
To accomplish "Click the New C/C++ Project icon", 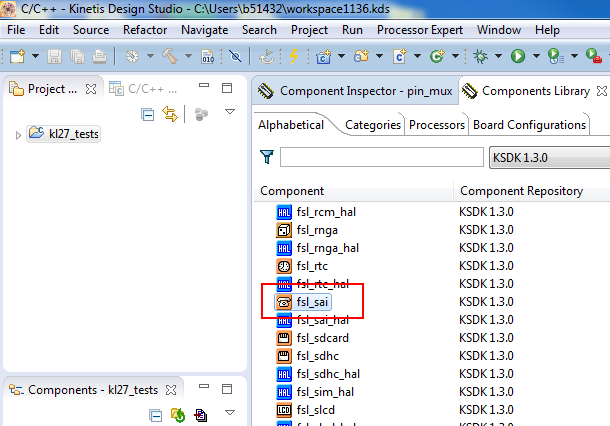I will (324, 57).
